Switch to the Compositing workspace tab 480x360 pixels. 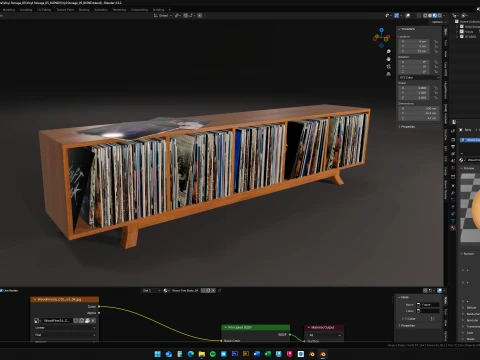coord(139,10)
